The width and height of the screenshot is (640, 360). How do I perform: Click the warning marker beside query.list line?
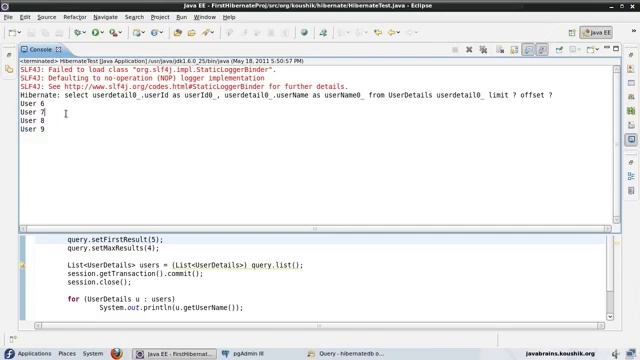(x=22, y=265)
